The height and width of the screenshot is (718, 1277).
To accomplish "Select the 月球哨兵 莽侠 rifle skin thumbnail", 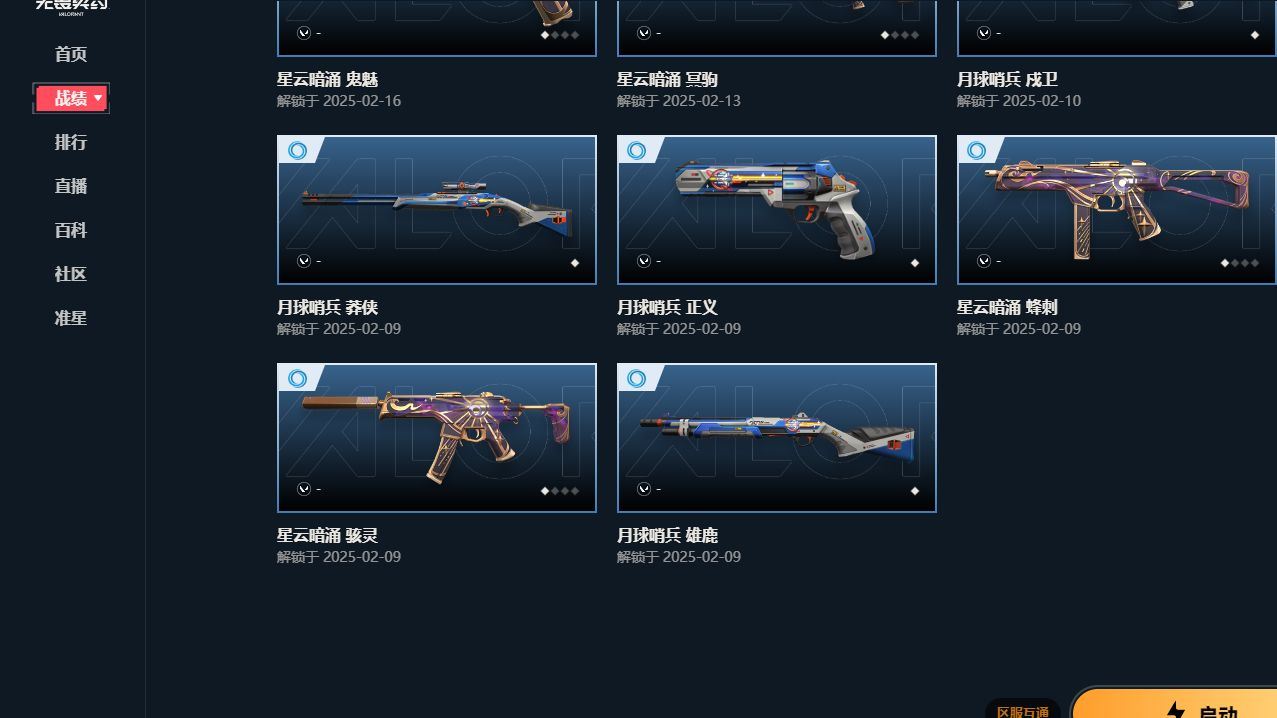I will point(437,210).
